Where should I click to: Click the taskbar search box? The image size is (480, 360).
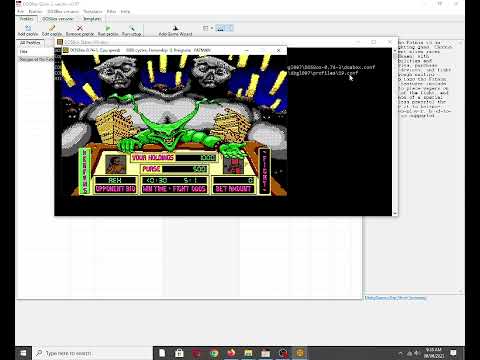[92, 353]
